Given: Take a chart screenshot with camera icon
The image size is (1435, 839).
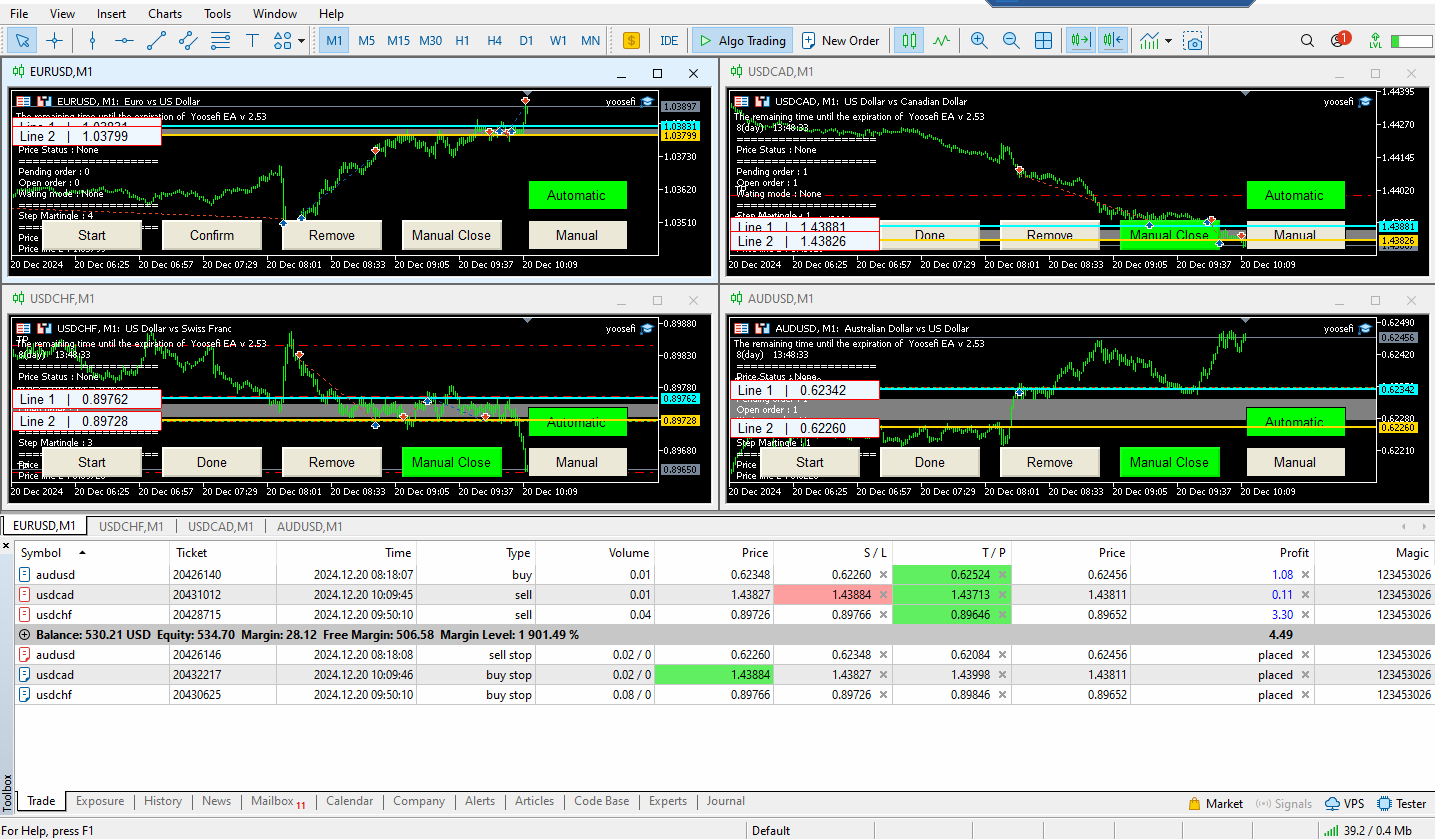Looking at the screenshot, I should [1192, 41].
